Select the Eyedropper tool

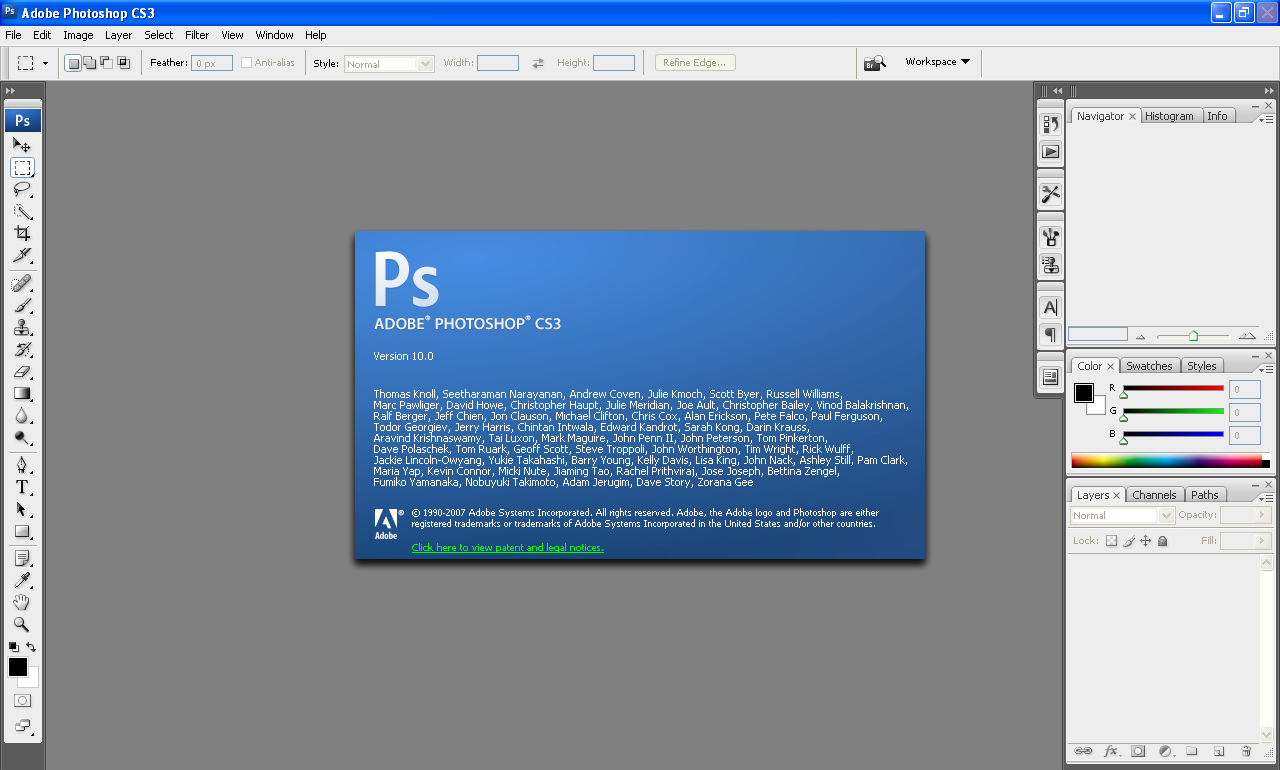[22, 580]
